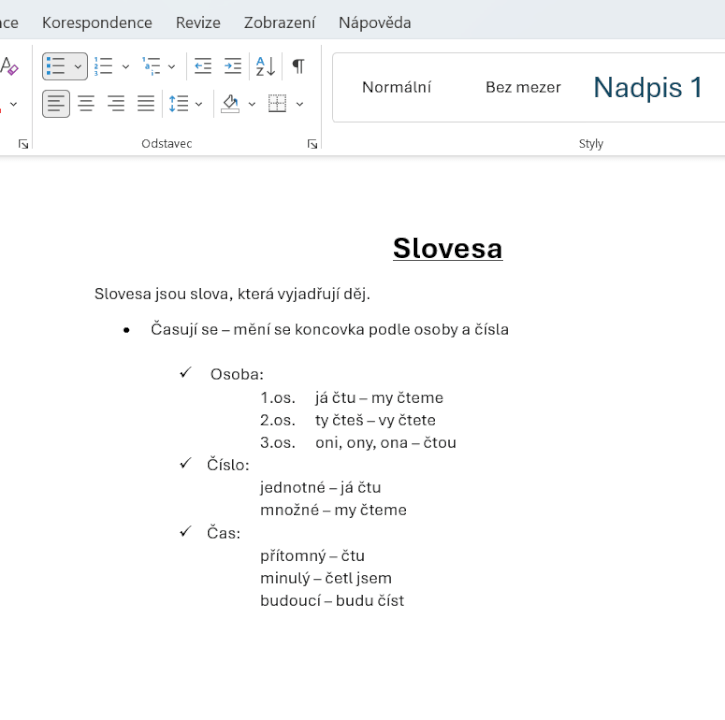
Task: Decrease the paragraph indent
Action: pyautogui.click(x=203, y=66)
